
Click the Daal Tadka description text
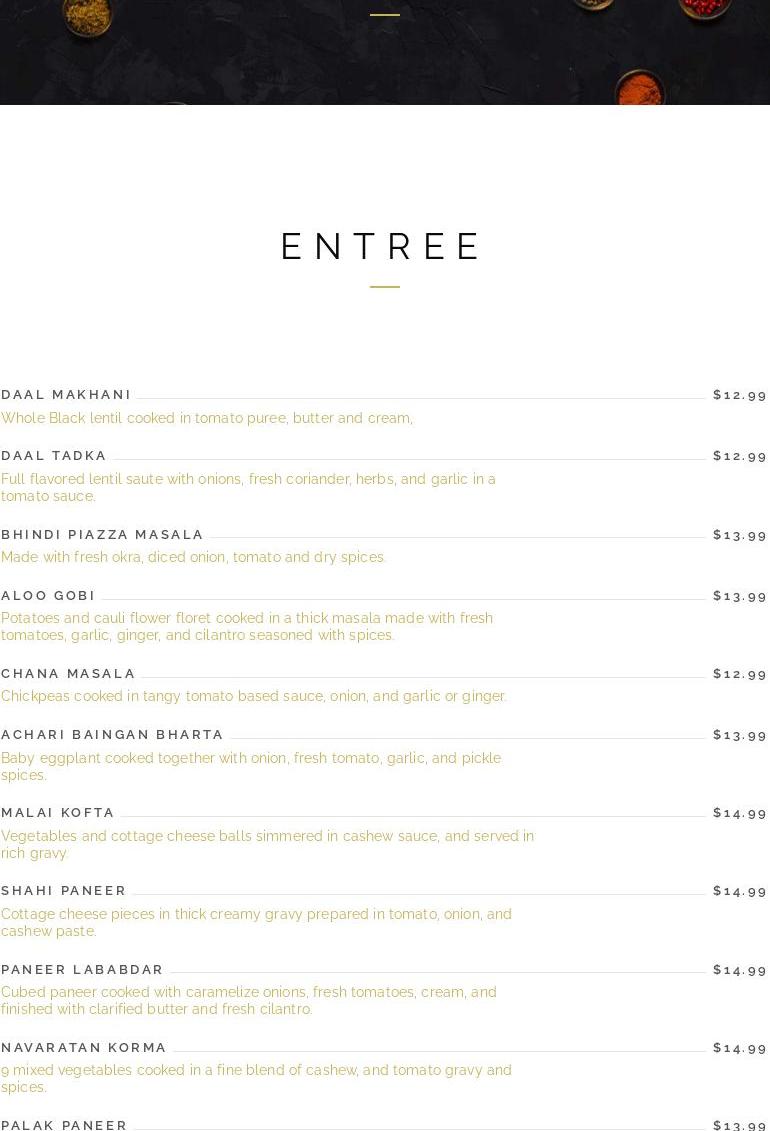pyautogui.click(x=248, y=487)
